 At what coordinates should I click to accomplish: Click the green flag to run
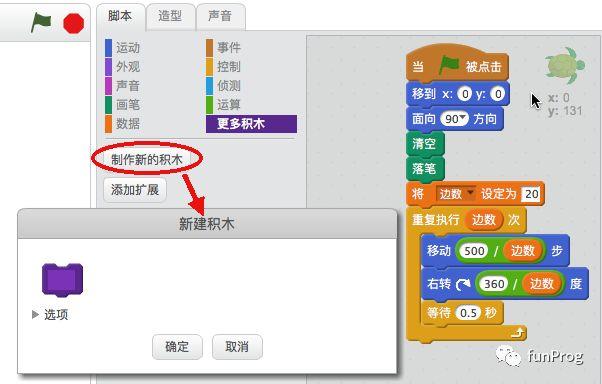41,23
